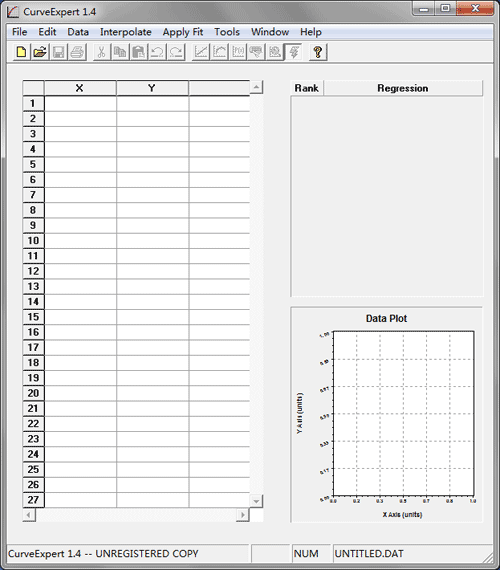This screenshot has width=500, height=570.
Task: Save the current data file
Action: tap(59, 52)
